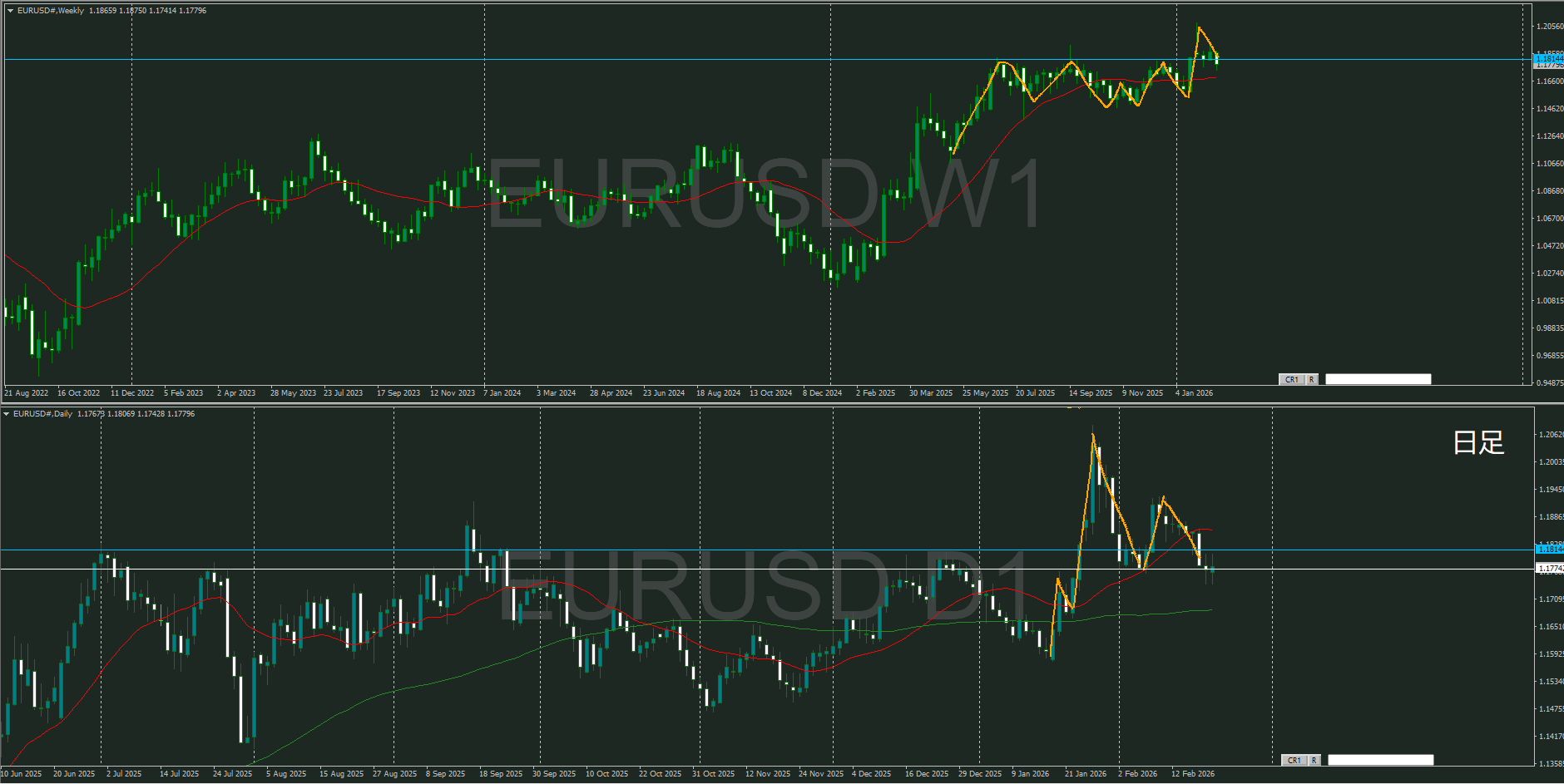This screenshot has height=784, width=1564.
Task: Click blue 1.18144 price tag on weekly axis
Action: pos(1548,59)
